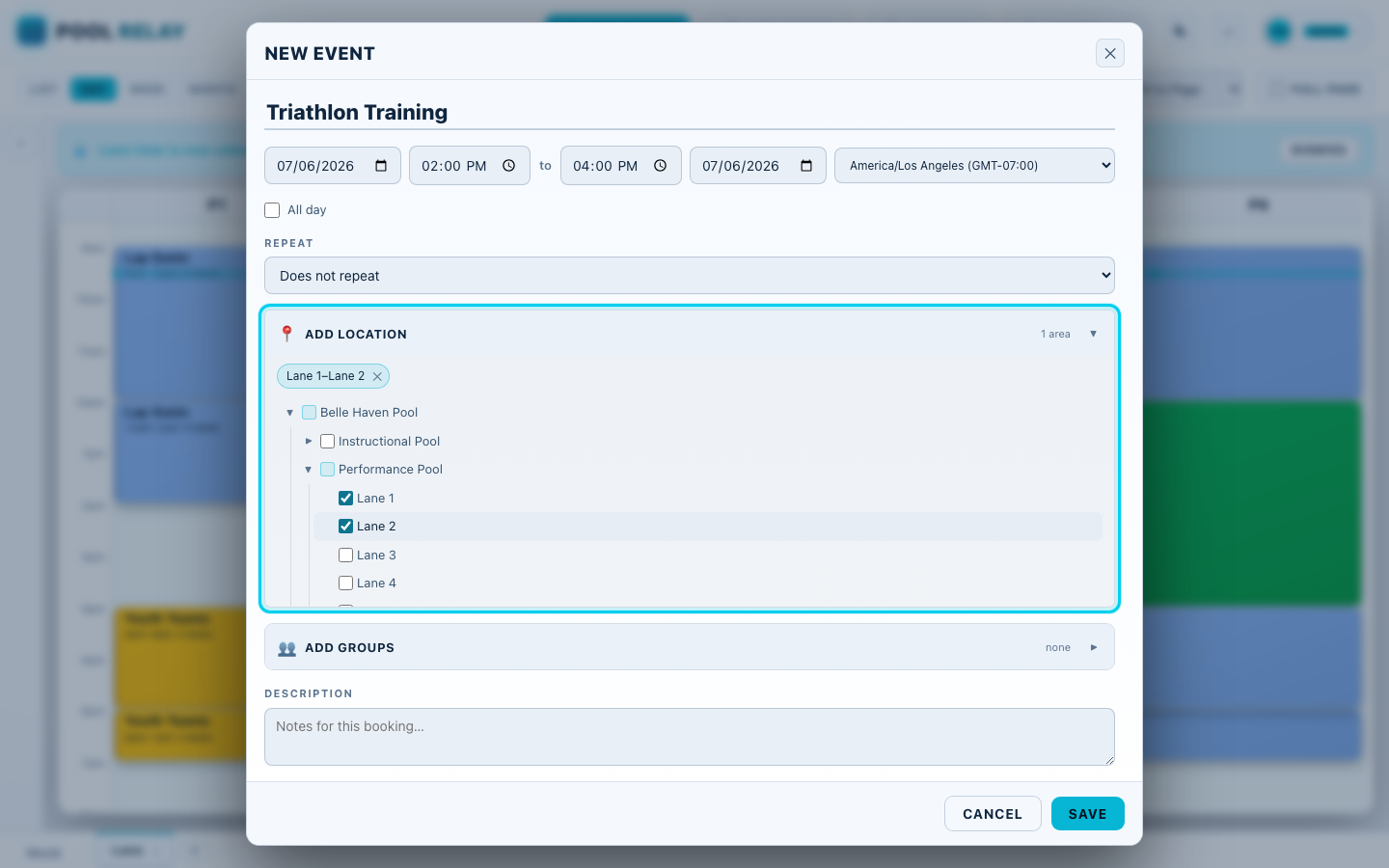1389x868 pixels.
Task: Check the Instructional Pool checkbox
Action: [x=328, y=442]
